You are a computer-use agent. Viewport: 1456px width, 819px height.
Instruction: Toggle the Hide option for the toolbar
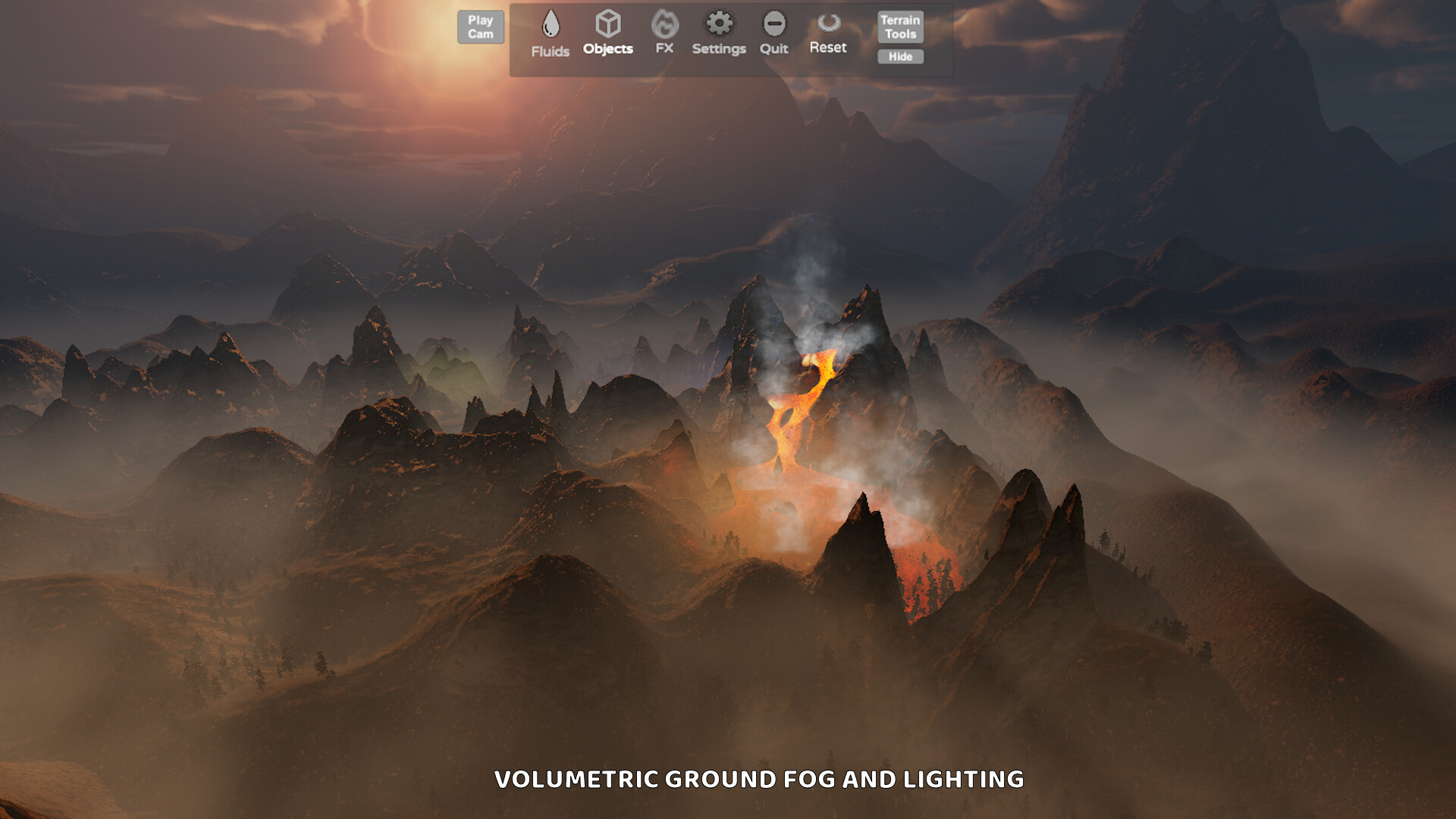coord(899,57)
